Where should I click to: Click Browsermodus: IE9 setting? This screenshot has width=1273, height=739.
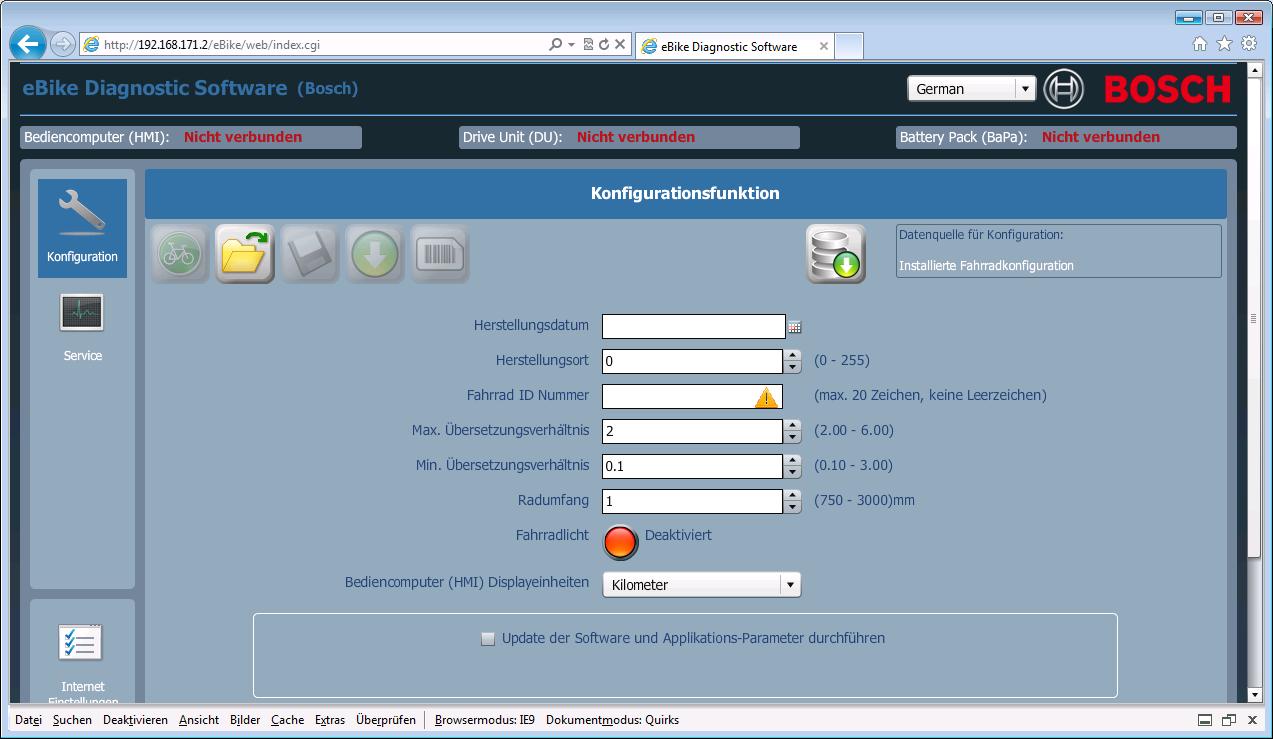coord(485,720)
